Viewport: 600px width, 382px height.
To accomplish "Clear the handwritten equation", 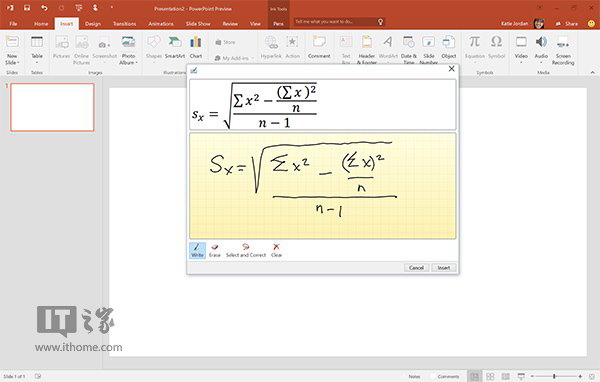I will pos(276,250).
